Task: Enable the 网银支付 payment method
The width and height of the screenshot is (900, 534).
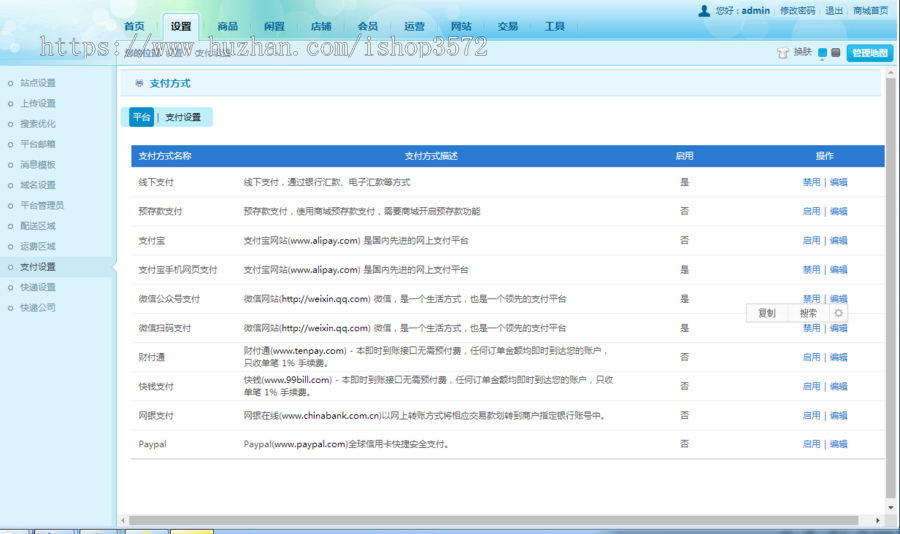Action: [x=811, y=416]
